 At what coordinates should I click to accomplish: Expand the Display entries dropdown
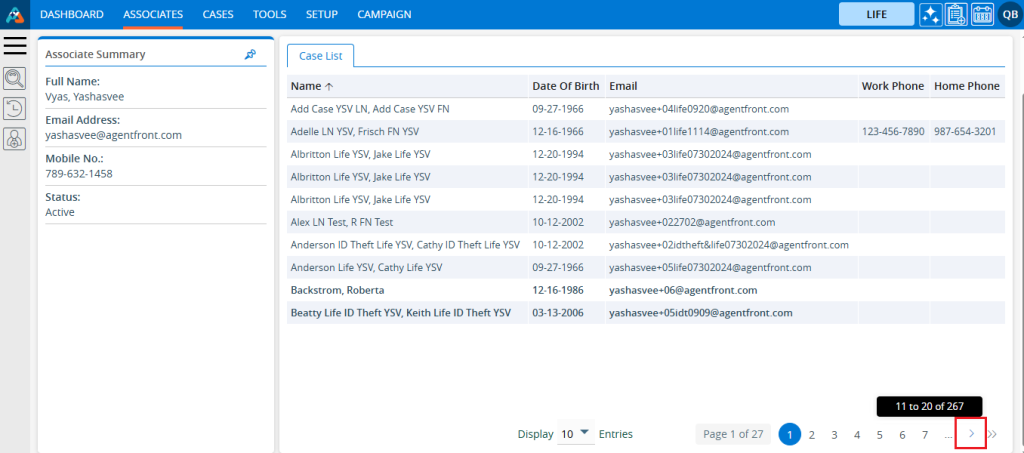[x=575, y=434]
